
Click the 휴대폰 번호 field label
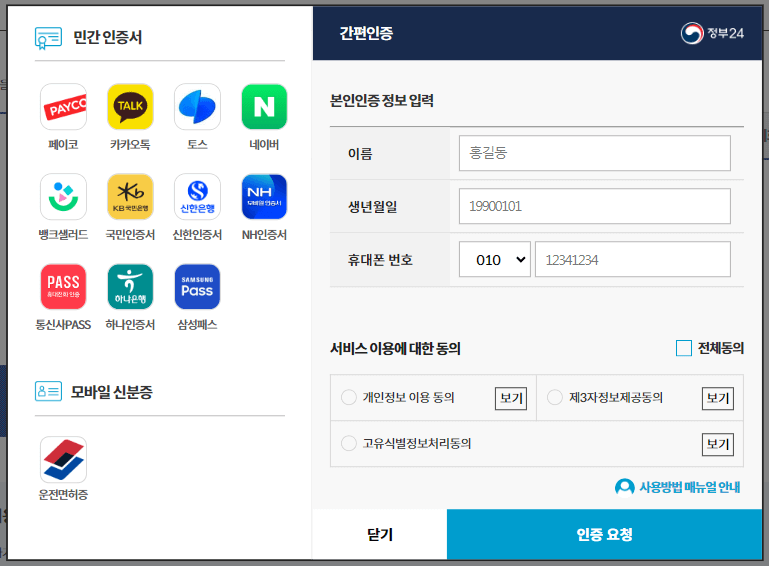click(380, 259)
